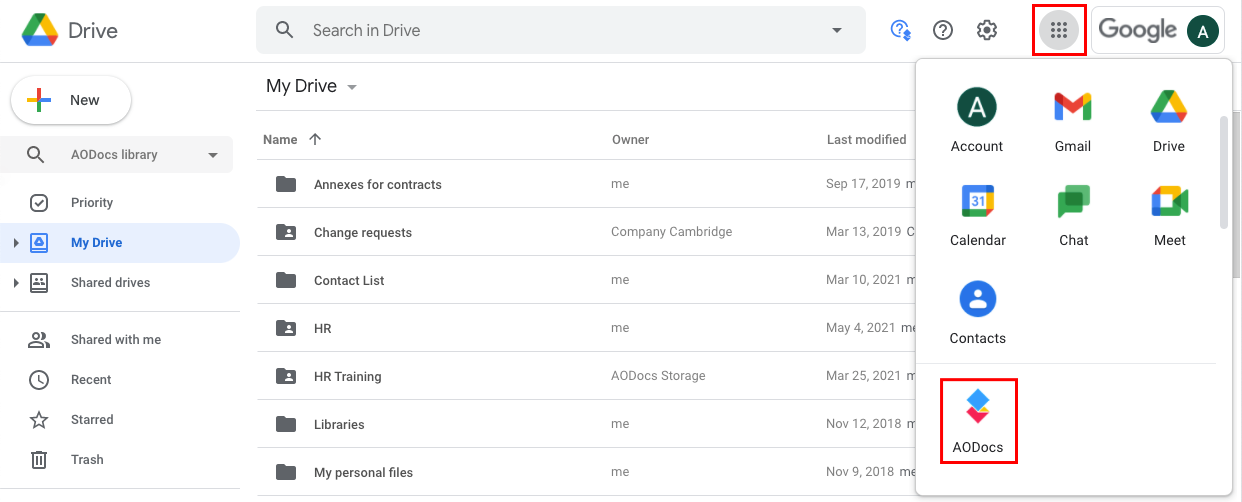Click the Trash bin icon
This screenshot has width=1242, height=502.
tap(39, 460)
